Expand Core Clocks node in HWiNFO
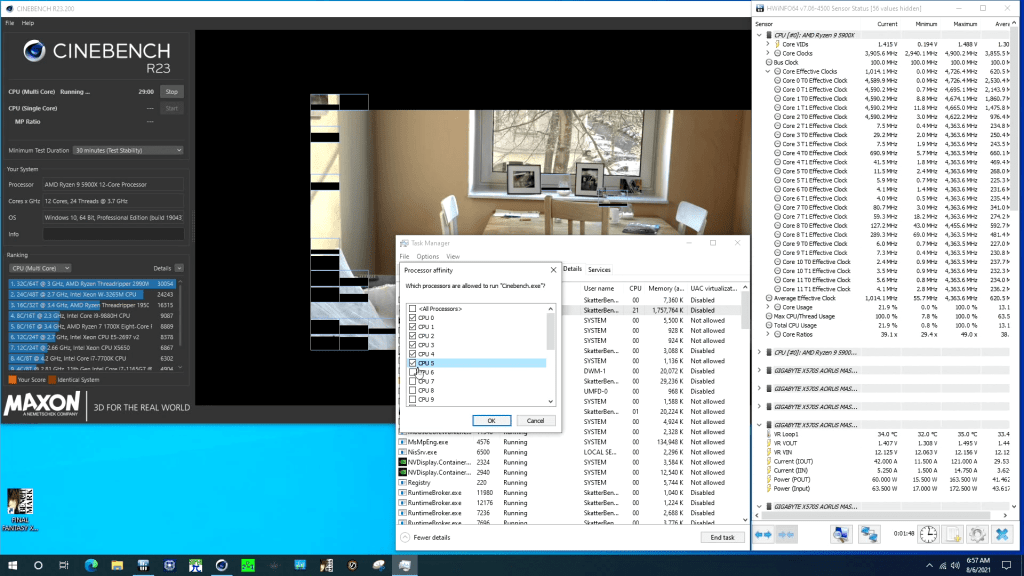Screen dimensions: 1024x576 coord(768,54)
